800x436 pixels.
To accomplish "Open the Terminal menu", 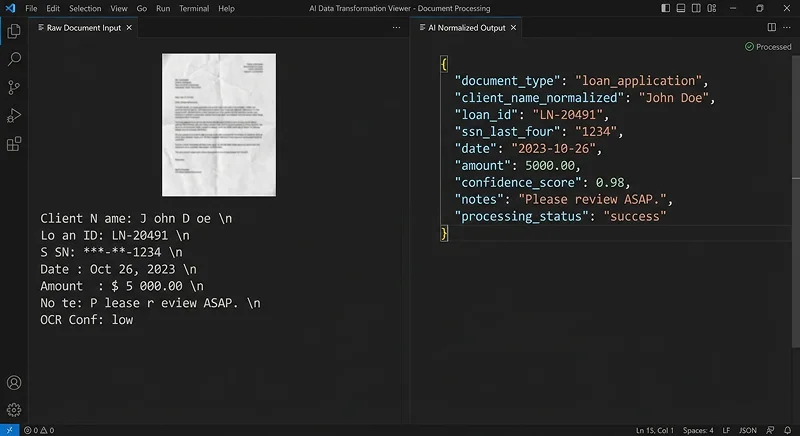I will pos(194,8).
